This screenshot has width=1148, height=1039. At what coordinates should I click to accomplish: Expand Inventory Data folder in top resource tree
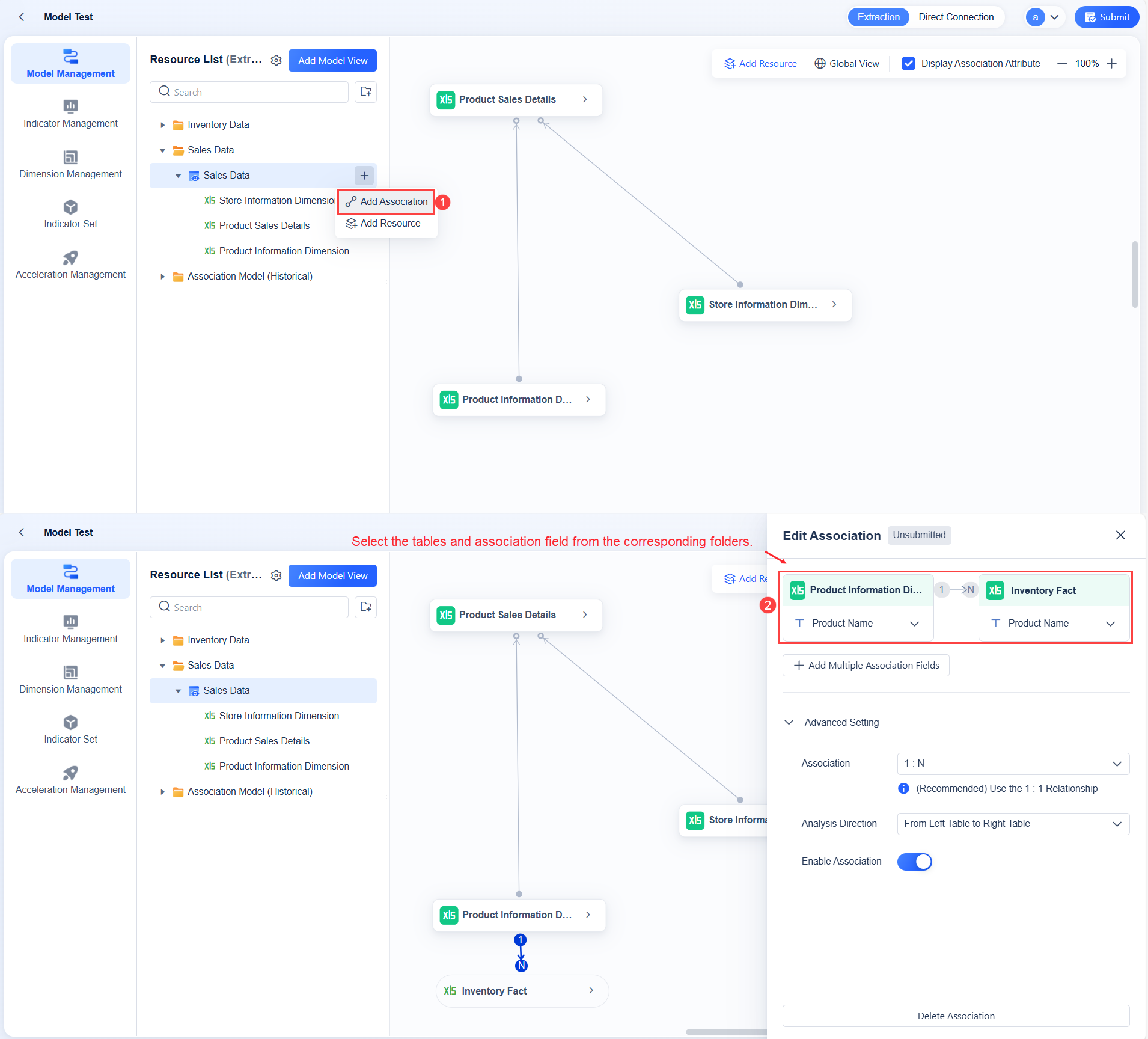pos(162,125)
